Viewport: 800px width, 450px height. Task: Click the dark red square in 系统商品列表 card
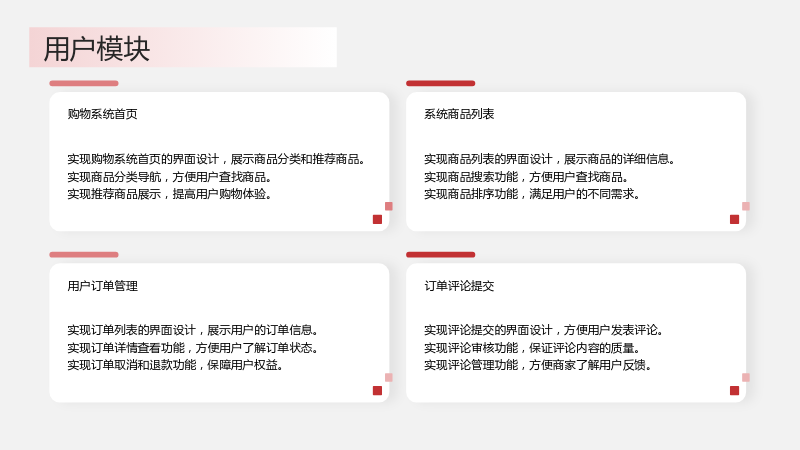tap(735, 219)
